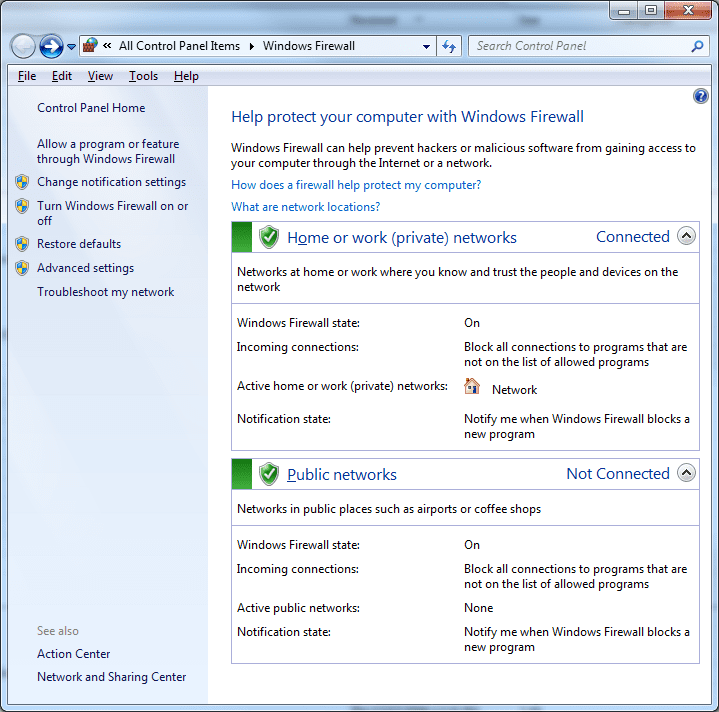Collapse the Home or work networks section
Viewport: 719px width, 712px height.
coord(686,236)
